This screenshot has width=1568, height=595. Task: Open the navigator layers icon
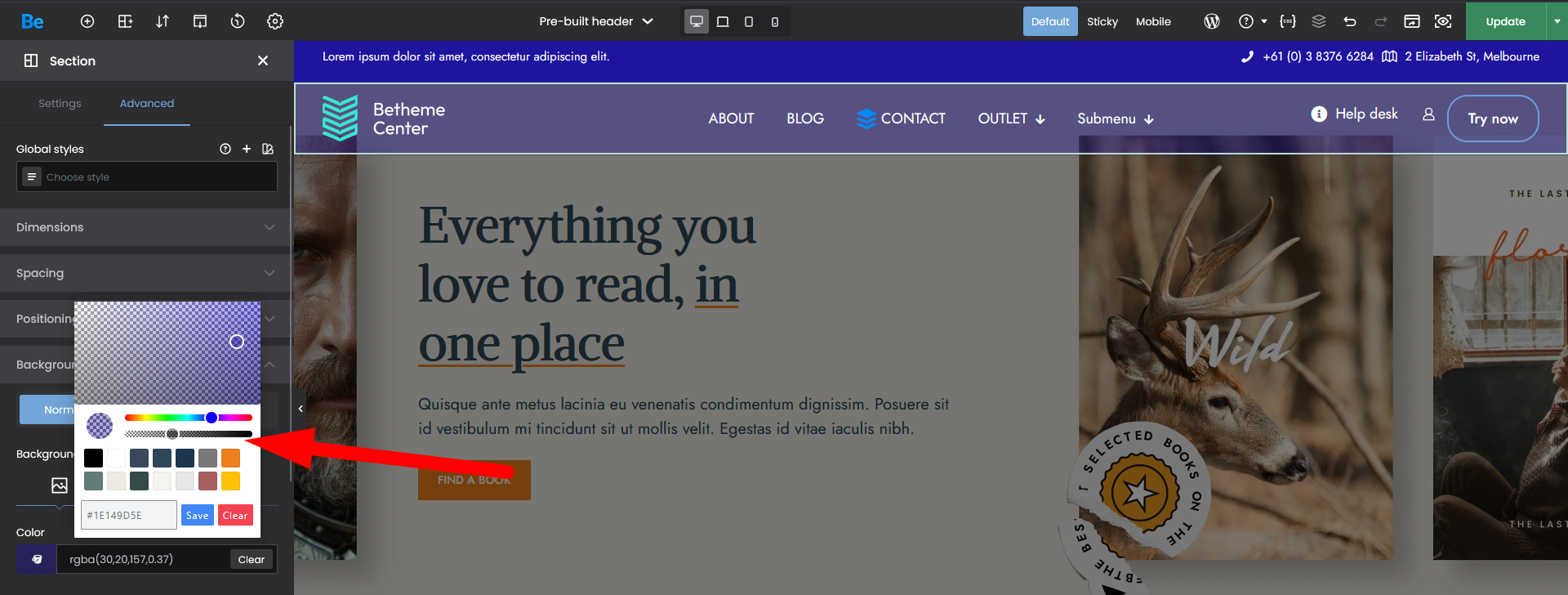tap(1319, 21)
